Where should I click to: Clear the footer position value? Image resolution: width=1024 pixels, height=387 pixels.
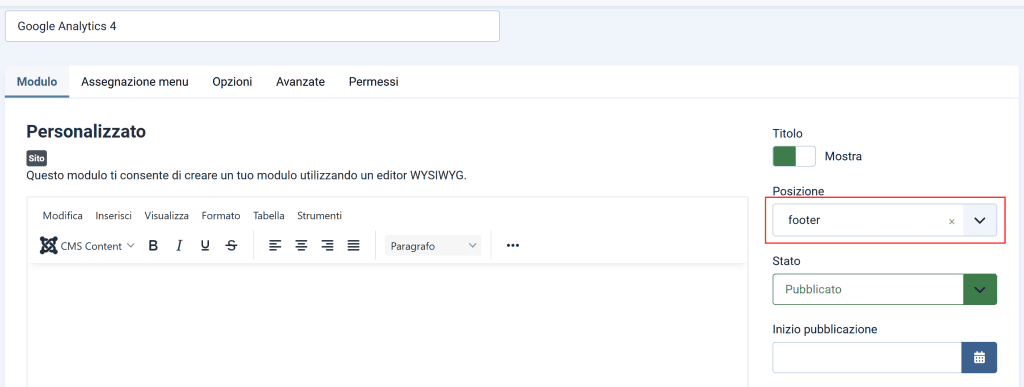[x=952, y=221]
